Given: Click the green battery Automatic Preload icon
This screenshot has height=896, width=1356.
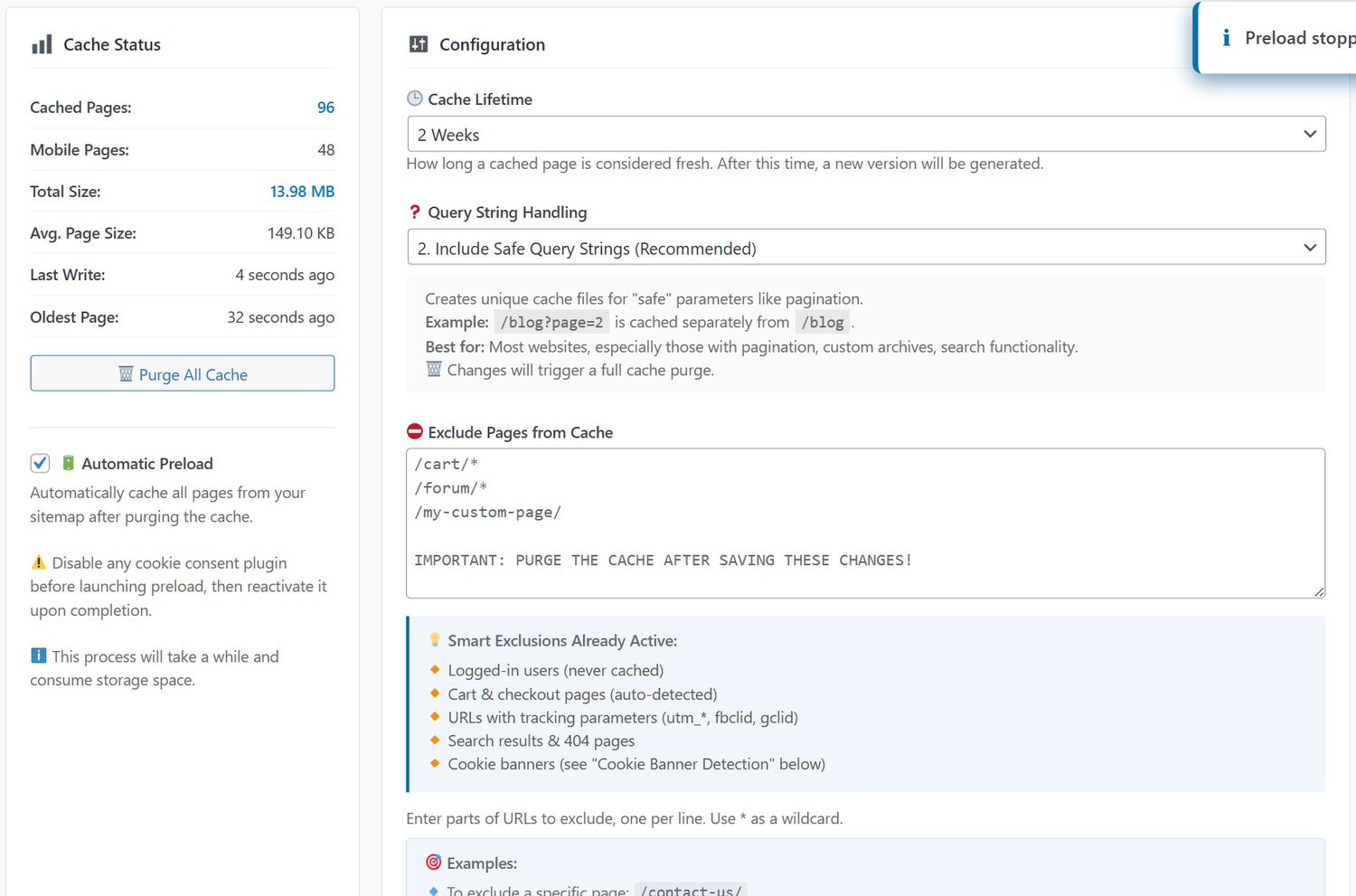Looking at the screenshot, I should point(68,463).
